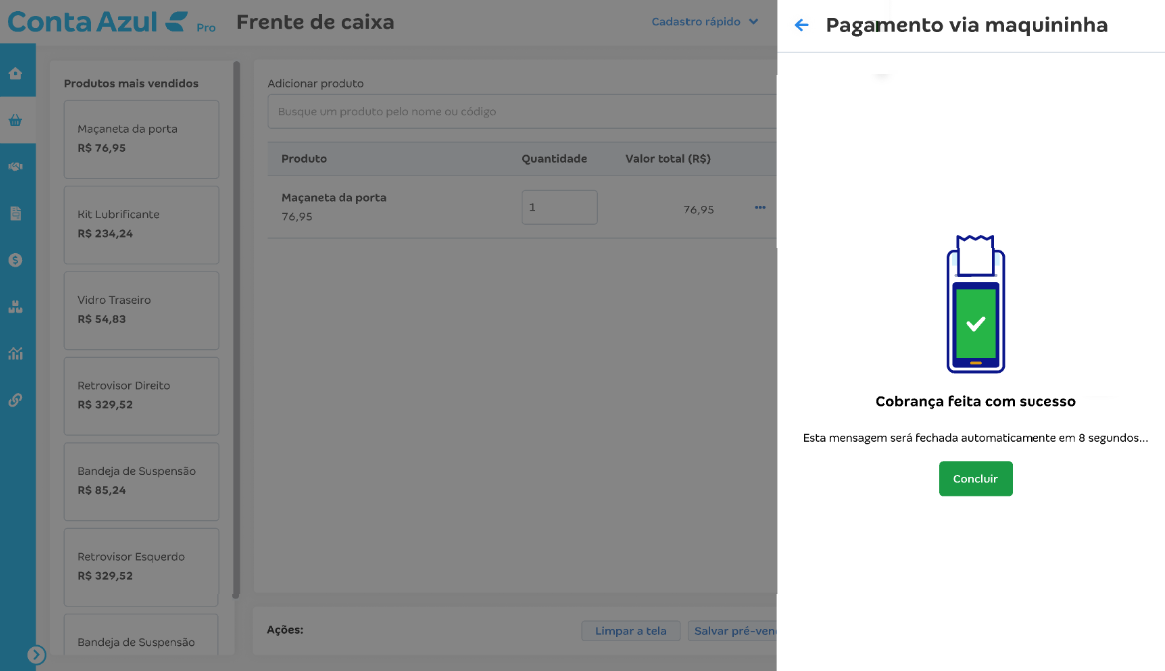Select the Kit Lubrificante product card

coord(141,224)
